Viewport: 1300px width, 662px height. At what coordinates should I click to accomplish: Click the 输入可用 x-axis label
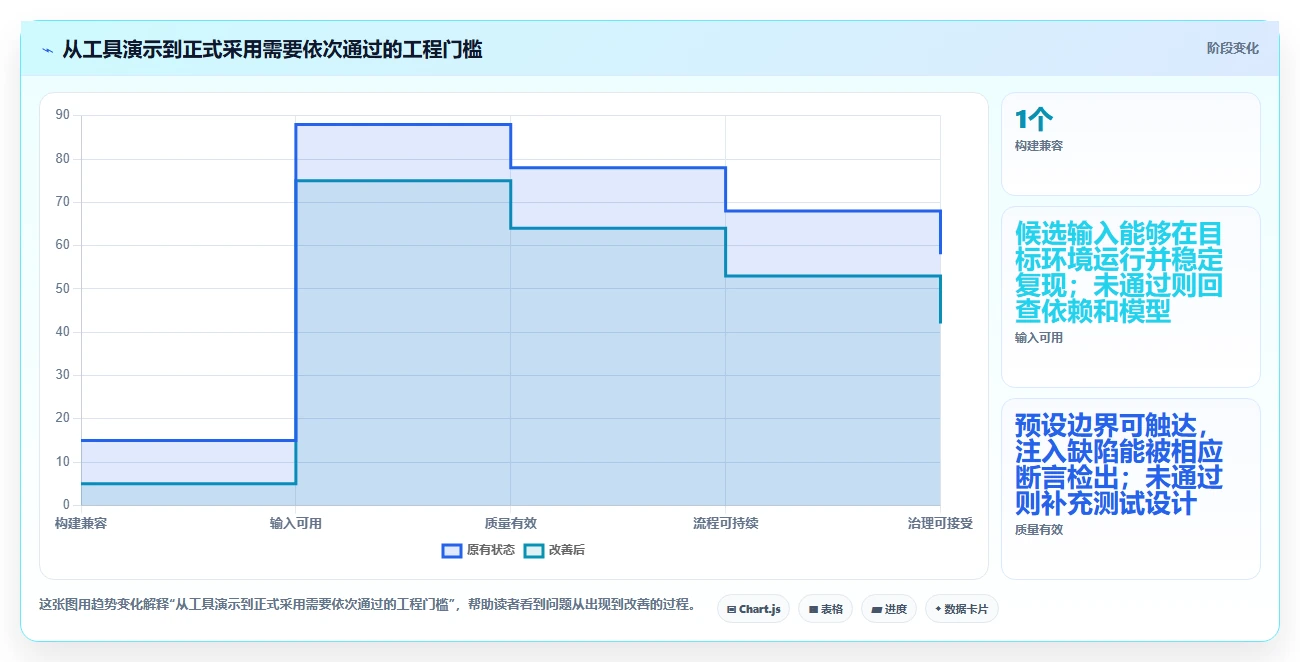(x=296, y=523)
